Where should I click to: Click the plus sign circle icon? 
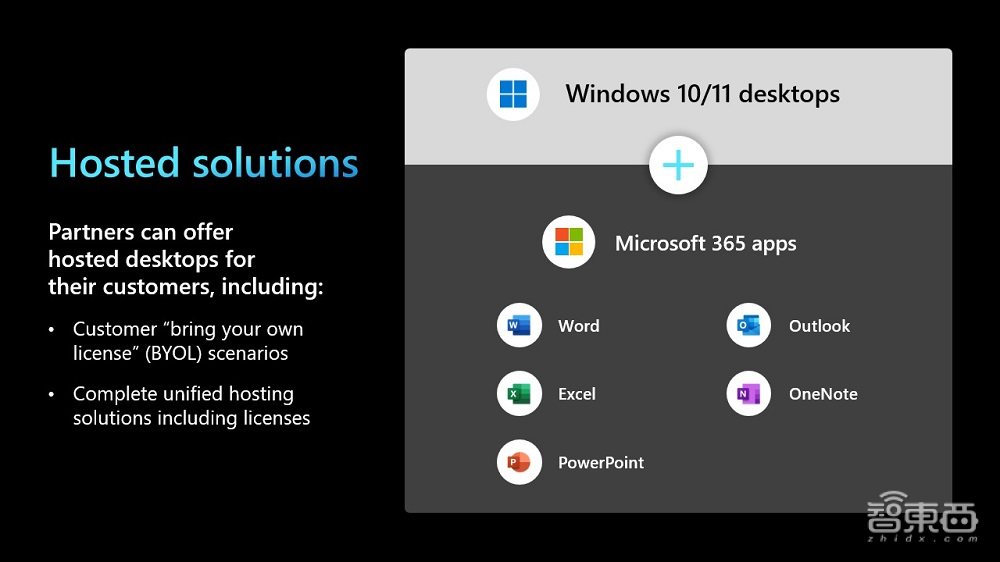(x=678, y=165)
